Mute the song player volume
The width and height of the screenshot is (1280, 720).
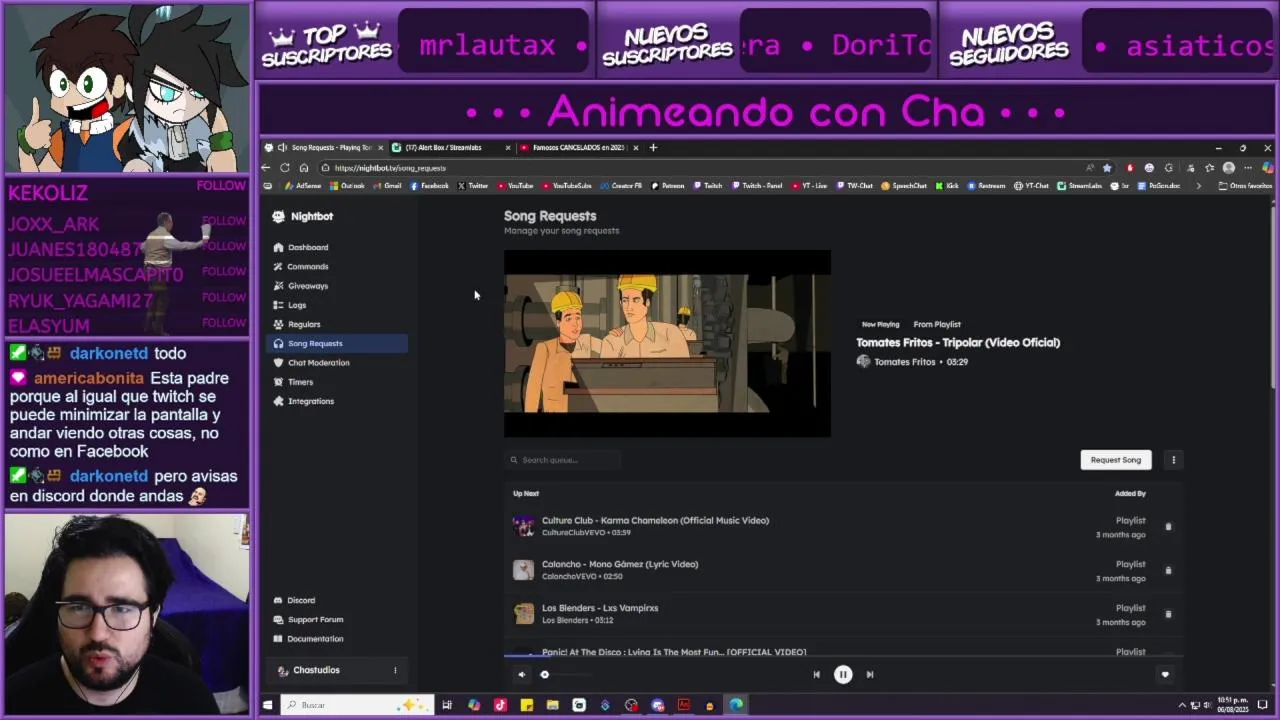[x=521, y=675]
